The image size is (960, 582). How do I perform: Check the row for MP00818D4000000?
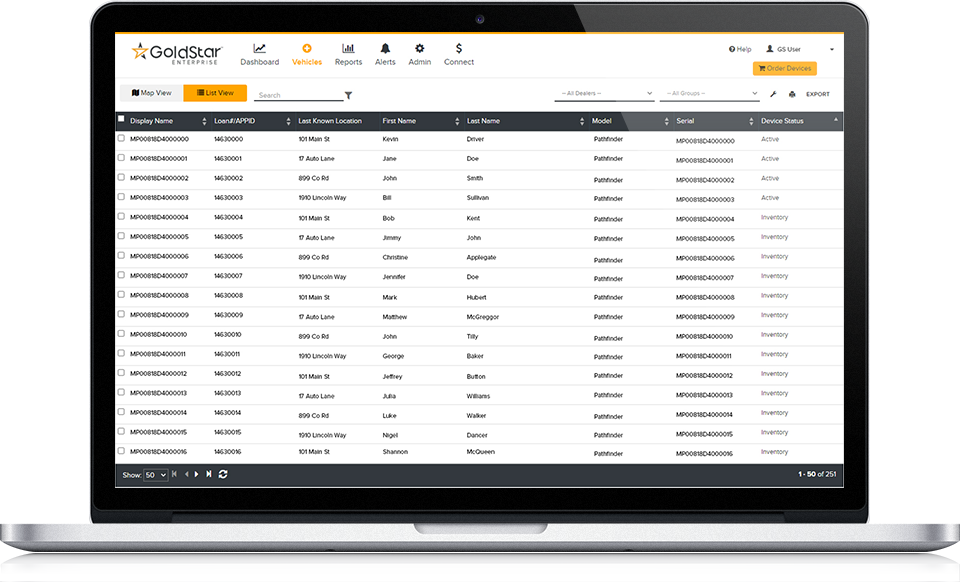[x=121, y=138]
